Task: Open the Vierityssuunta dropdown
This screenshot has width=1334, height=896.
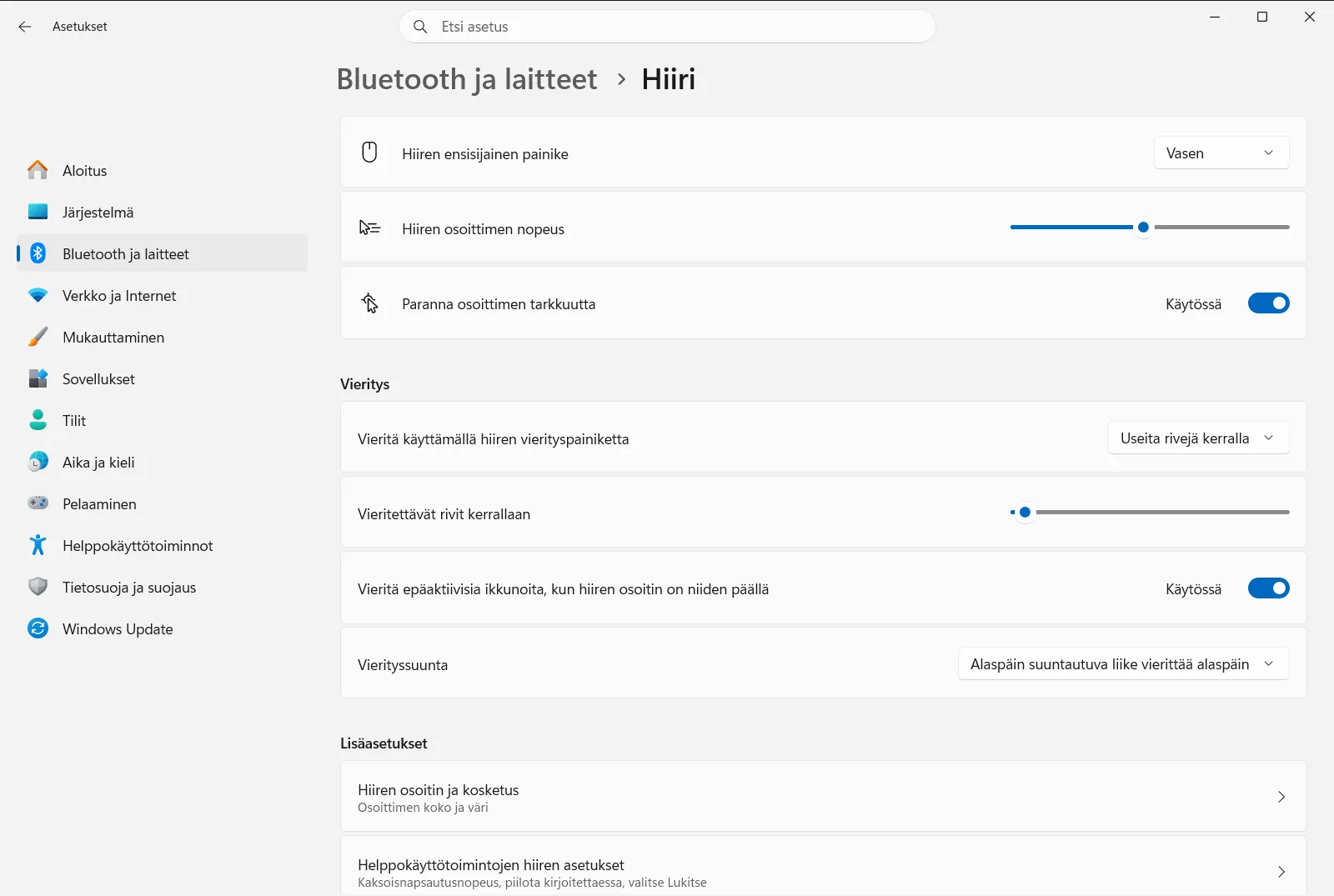Action: 1123,664
